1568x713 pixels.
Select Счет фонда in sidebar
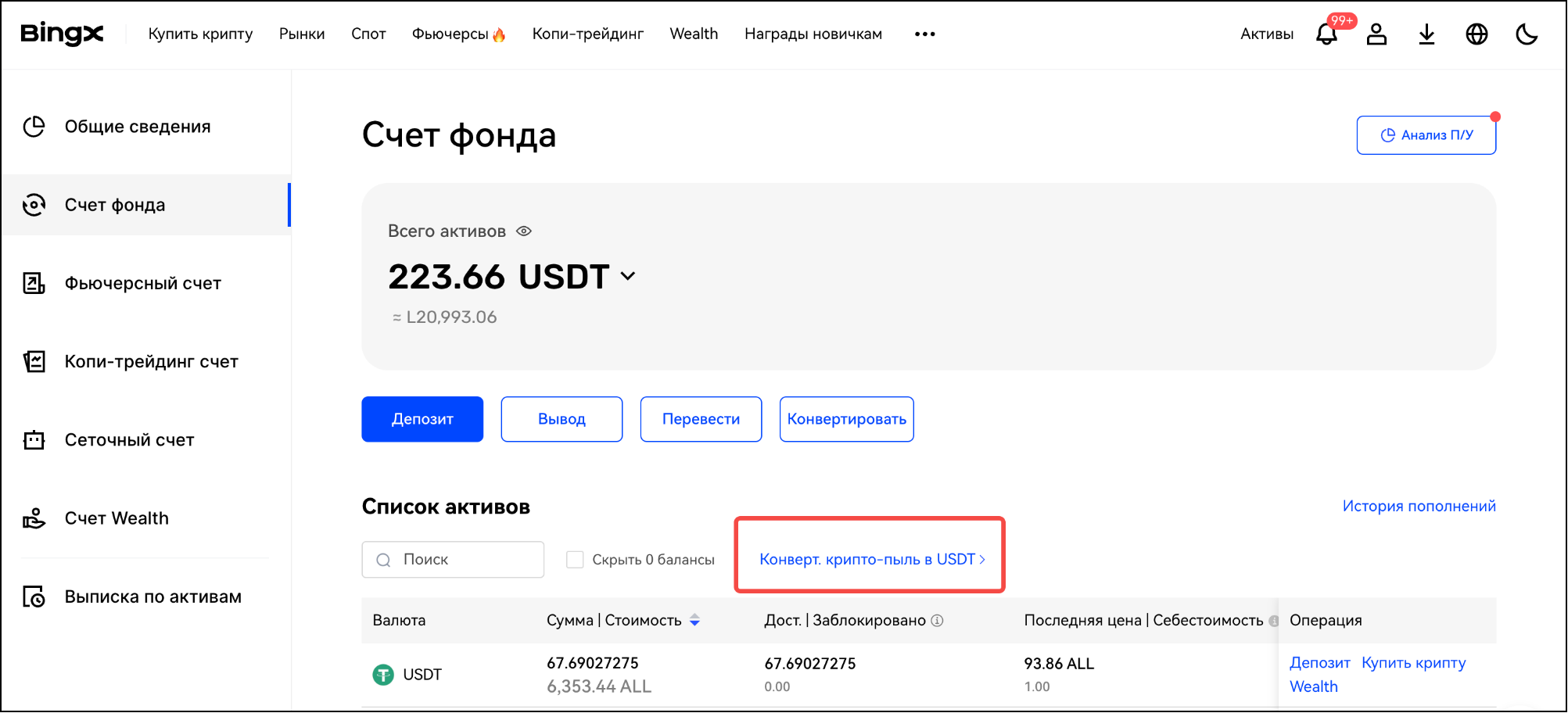tap(145, 205)
